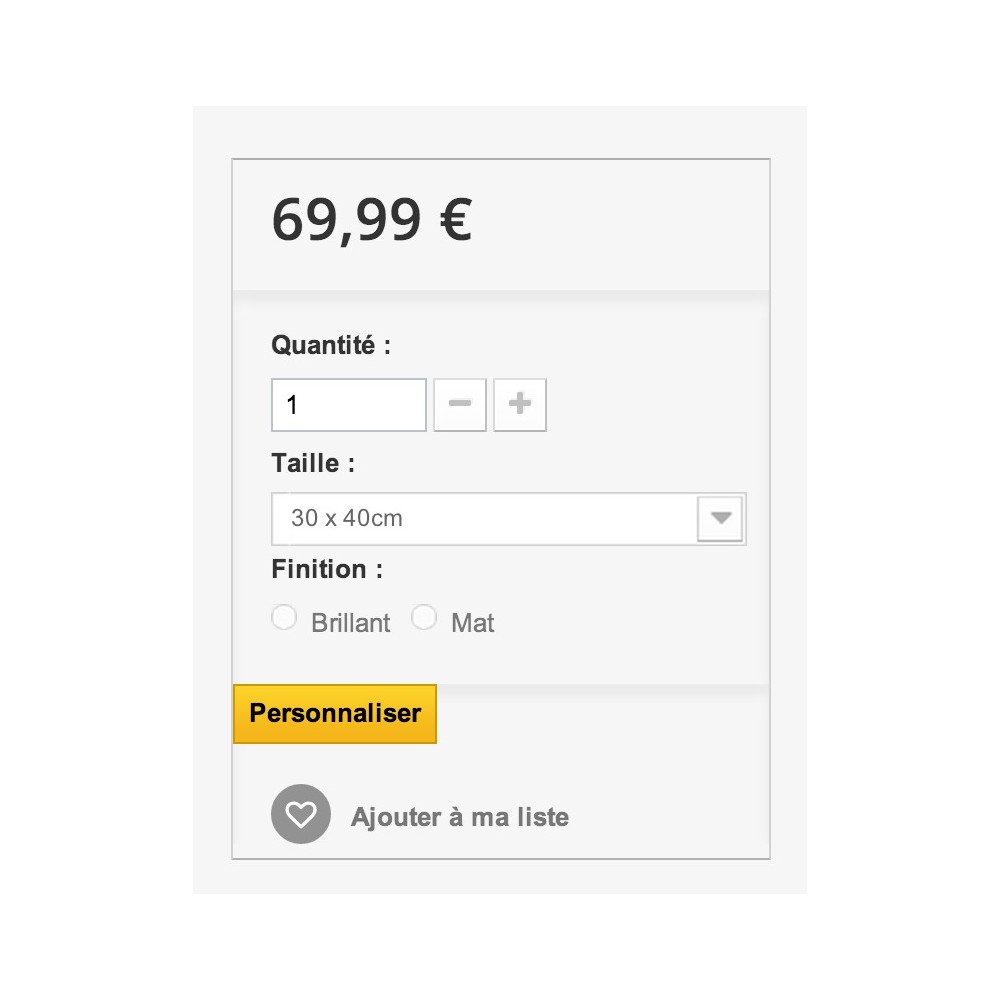Screen dimensions: 1000x1000
Task: Decrease quantity with the minus button
Action: click(460, 405)
